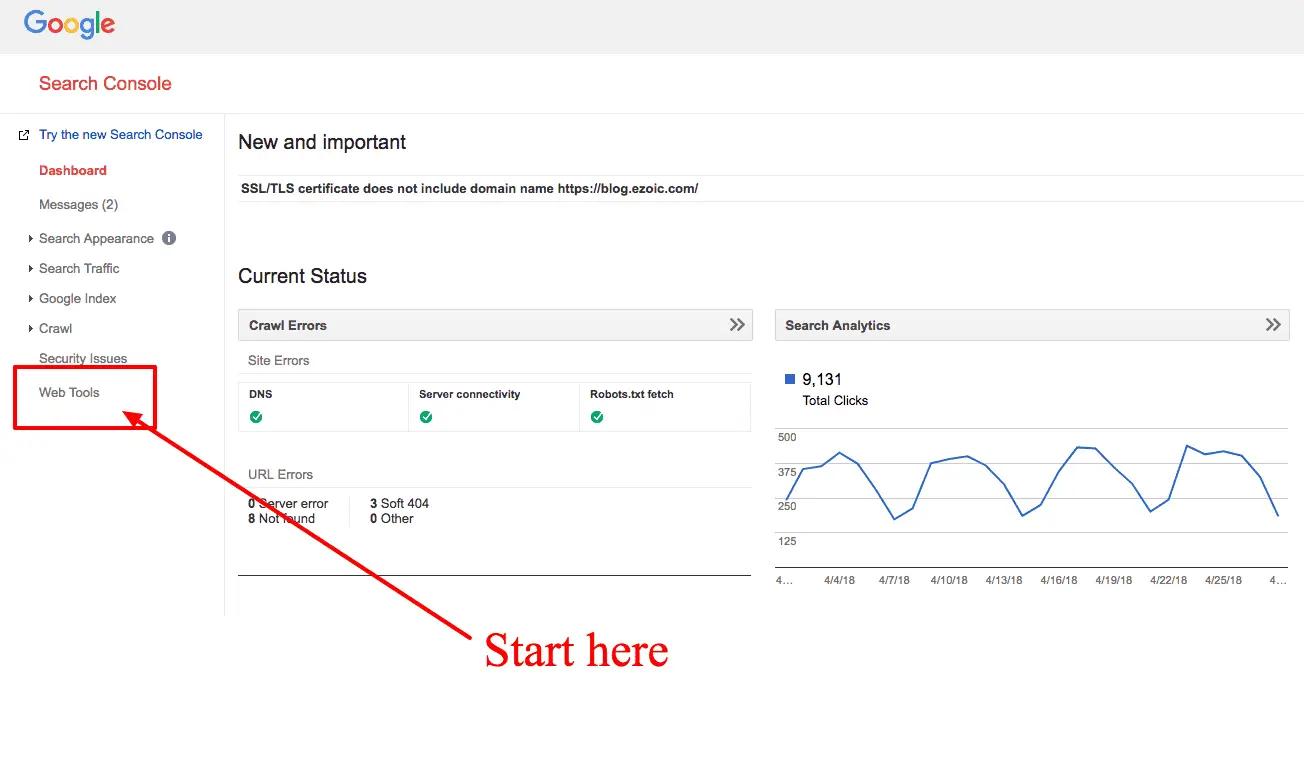Image resolution: width=1304 pixels, height=762 pixels.
Task: Open the external link icon beside Try the new Search Console
Action: pyautogui.click(x=24, y=135)
